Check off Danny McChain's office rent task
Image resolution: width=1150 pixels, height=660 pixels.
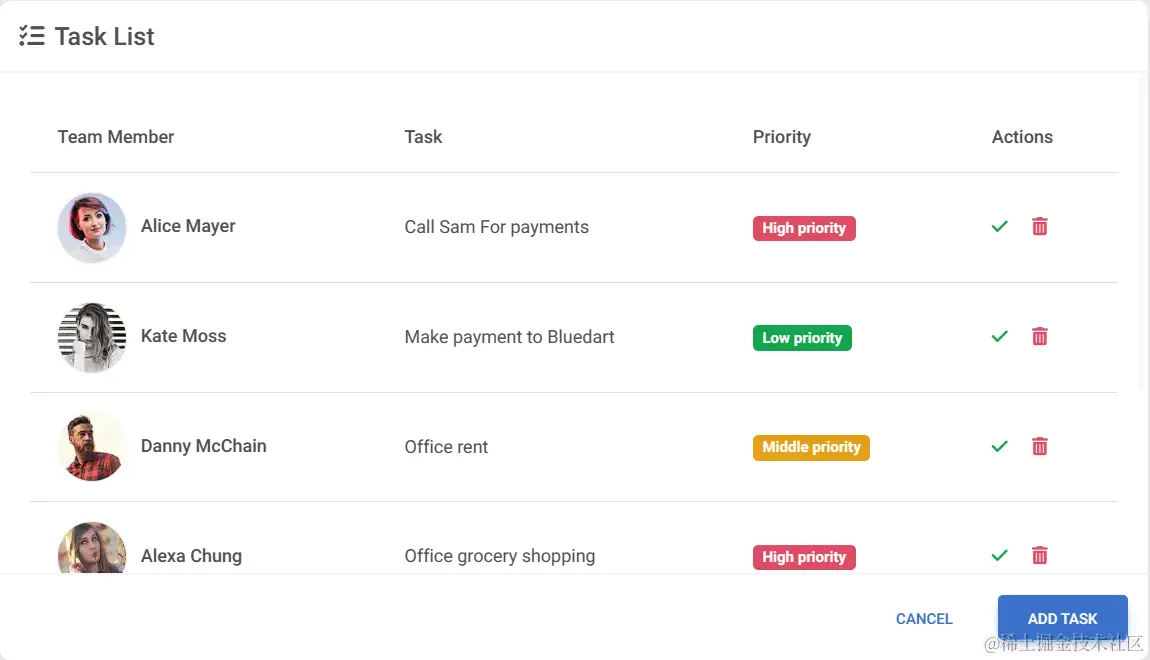[999, 447]
